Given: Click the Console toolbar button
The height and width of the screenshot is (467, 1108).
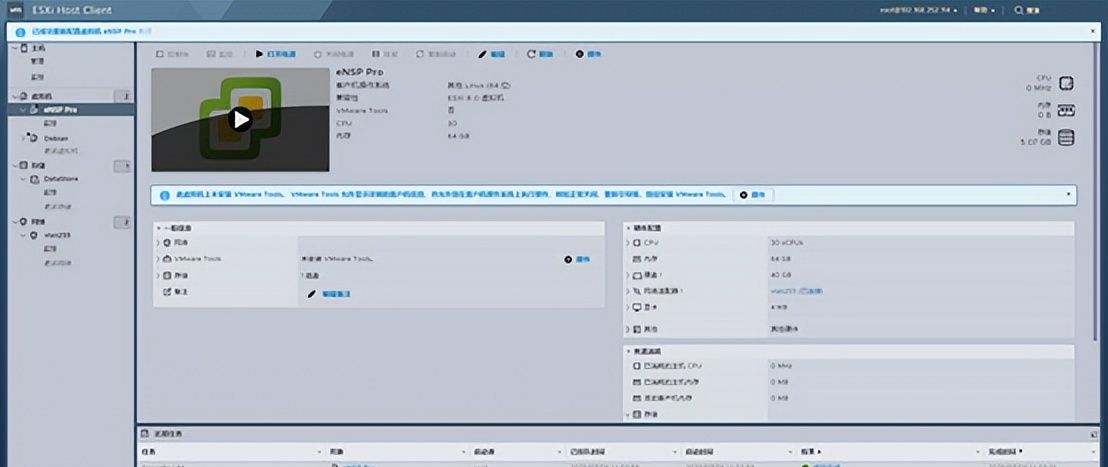Looking at the screenshot, I should point(172,54).
